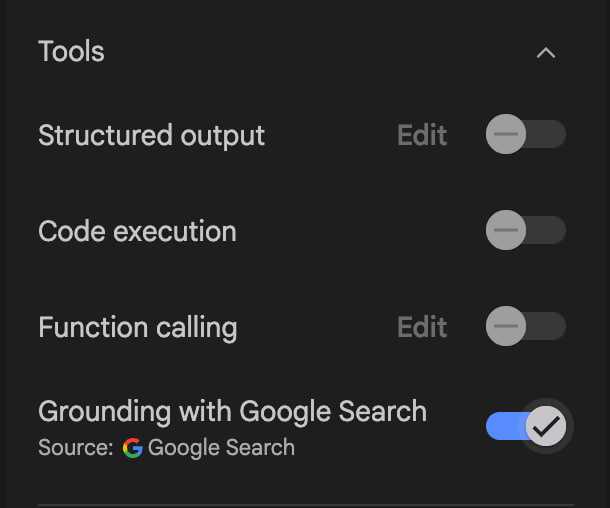Screen dimensions: 610x508
Task: Click Edit next to Structured output
Action: 422,135
